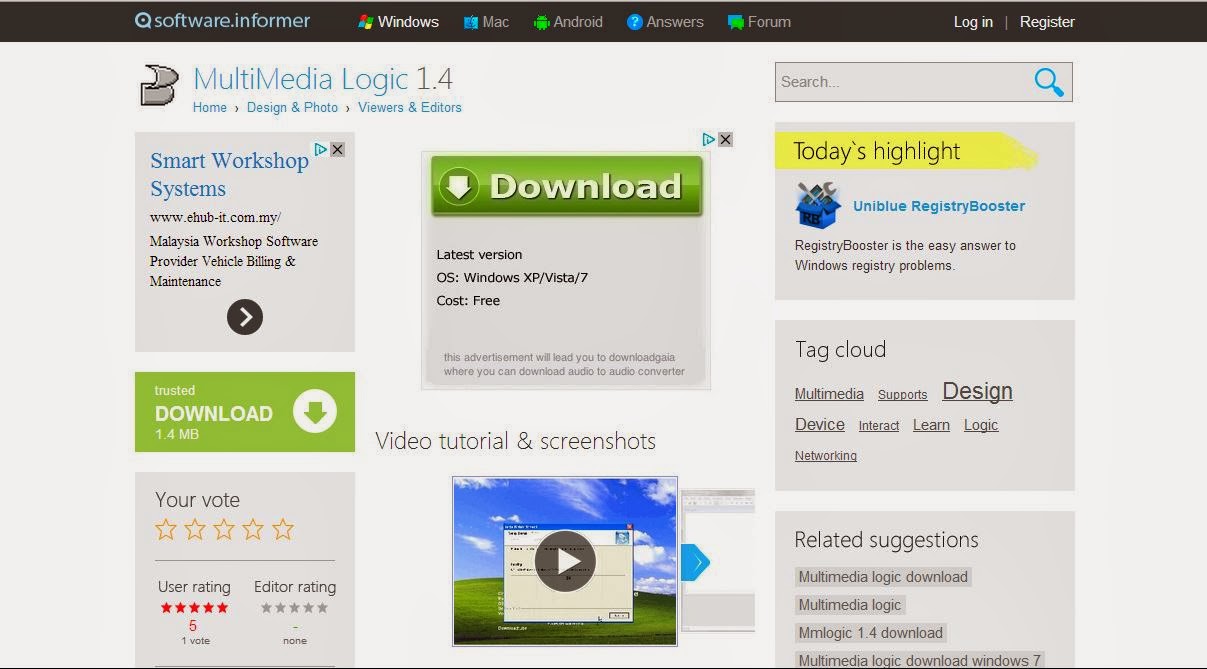Rate two stars in Your vote

(x=195, y=529)
